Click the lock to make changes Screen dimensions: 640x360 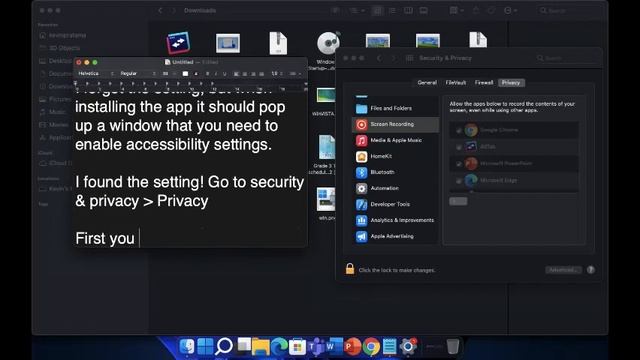350,269
